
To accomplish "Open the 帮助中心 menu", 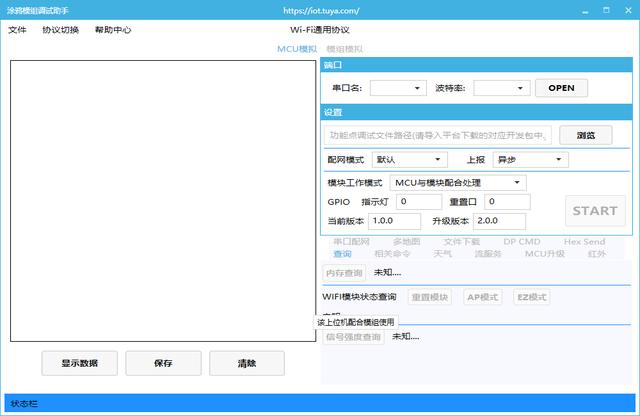I will (x=113, y=30).
